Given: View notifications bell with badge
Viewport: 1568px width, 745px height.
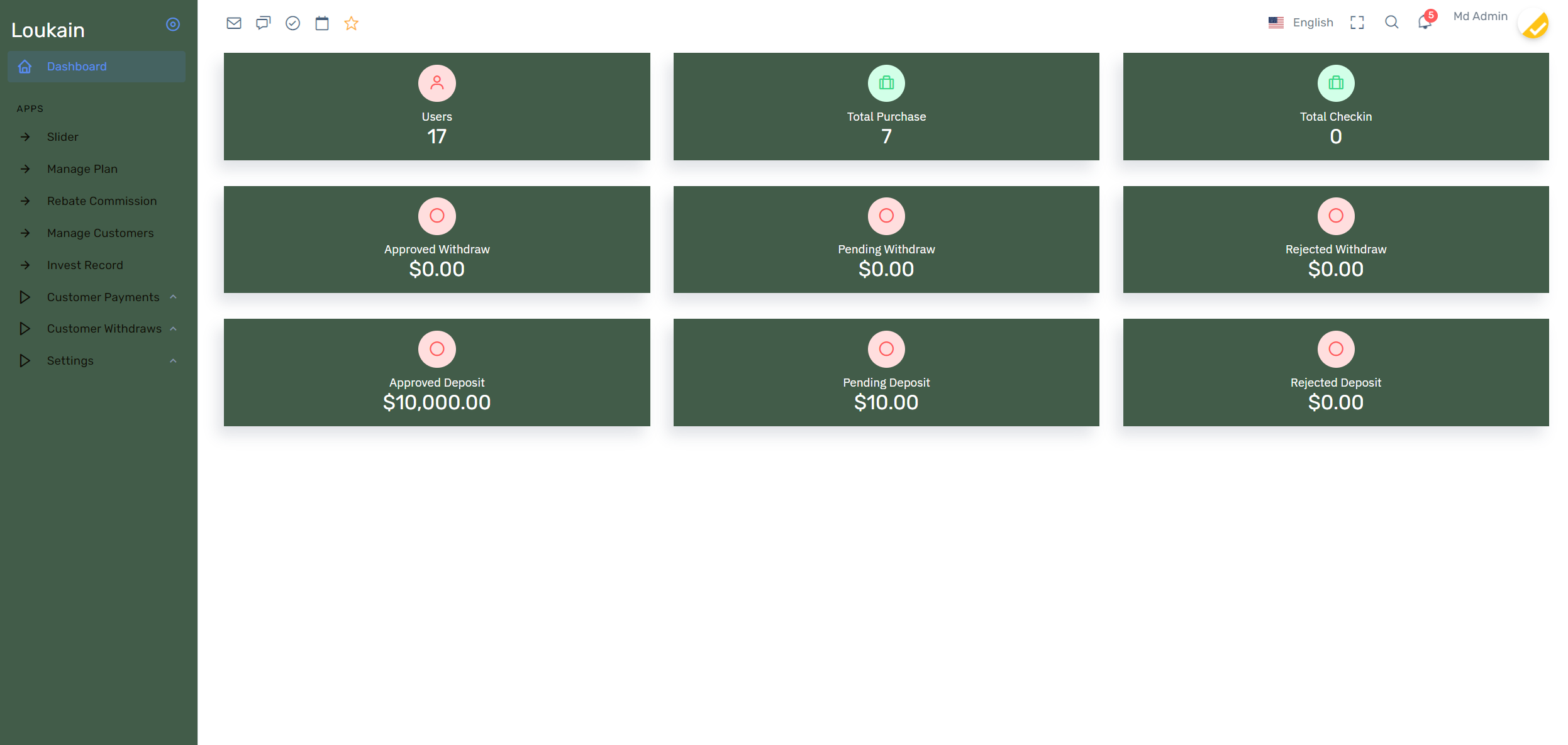Looking at the screenshot, I should click(x=1425, y=23).
